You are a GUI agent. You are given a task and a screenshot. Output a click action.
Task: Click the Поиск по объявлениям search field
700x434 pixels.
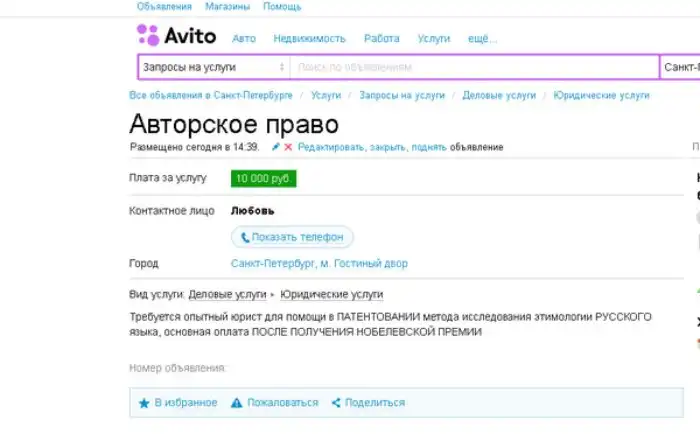473,67
